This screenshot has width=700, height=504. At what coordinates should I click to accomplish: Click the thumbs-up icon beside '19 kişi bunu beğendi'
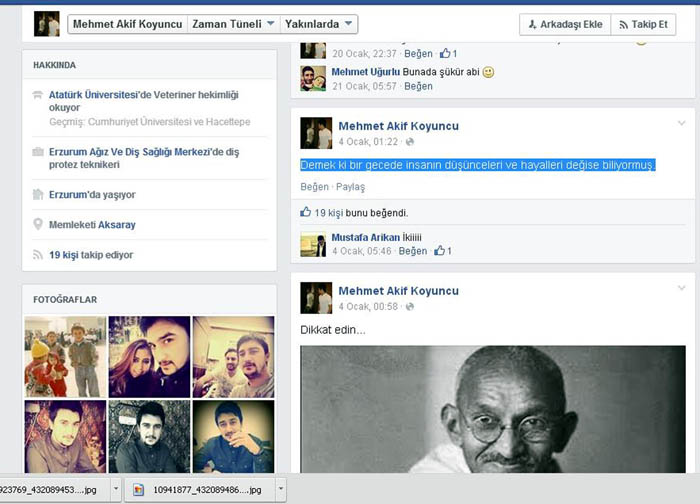(306, 213)
